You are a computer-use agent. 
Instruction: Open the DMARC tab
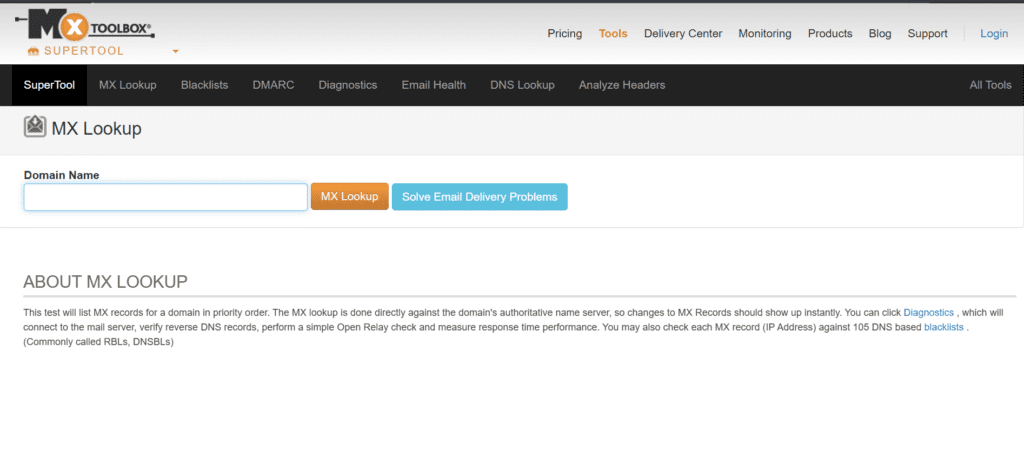[274, 85]
